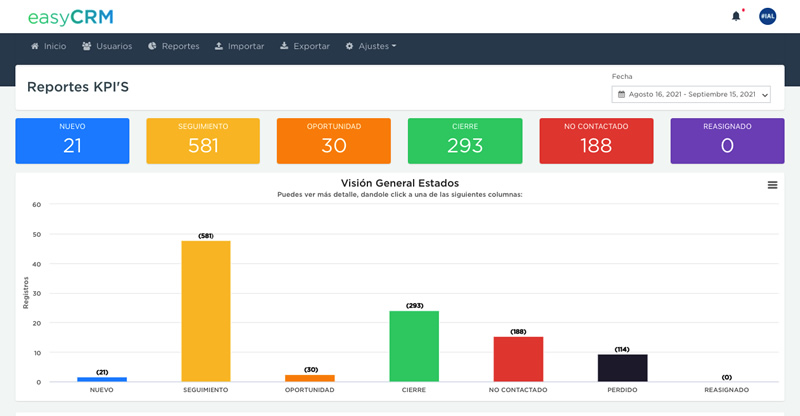800x416 pixels.
Task: Click Importar in the navigation bar
Action: (240, 46)
